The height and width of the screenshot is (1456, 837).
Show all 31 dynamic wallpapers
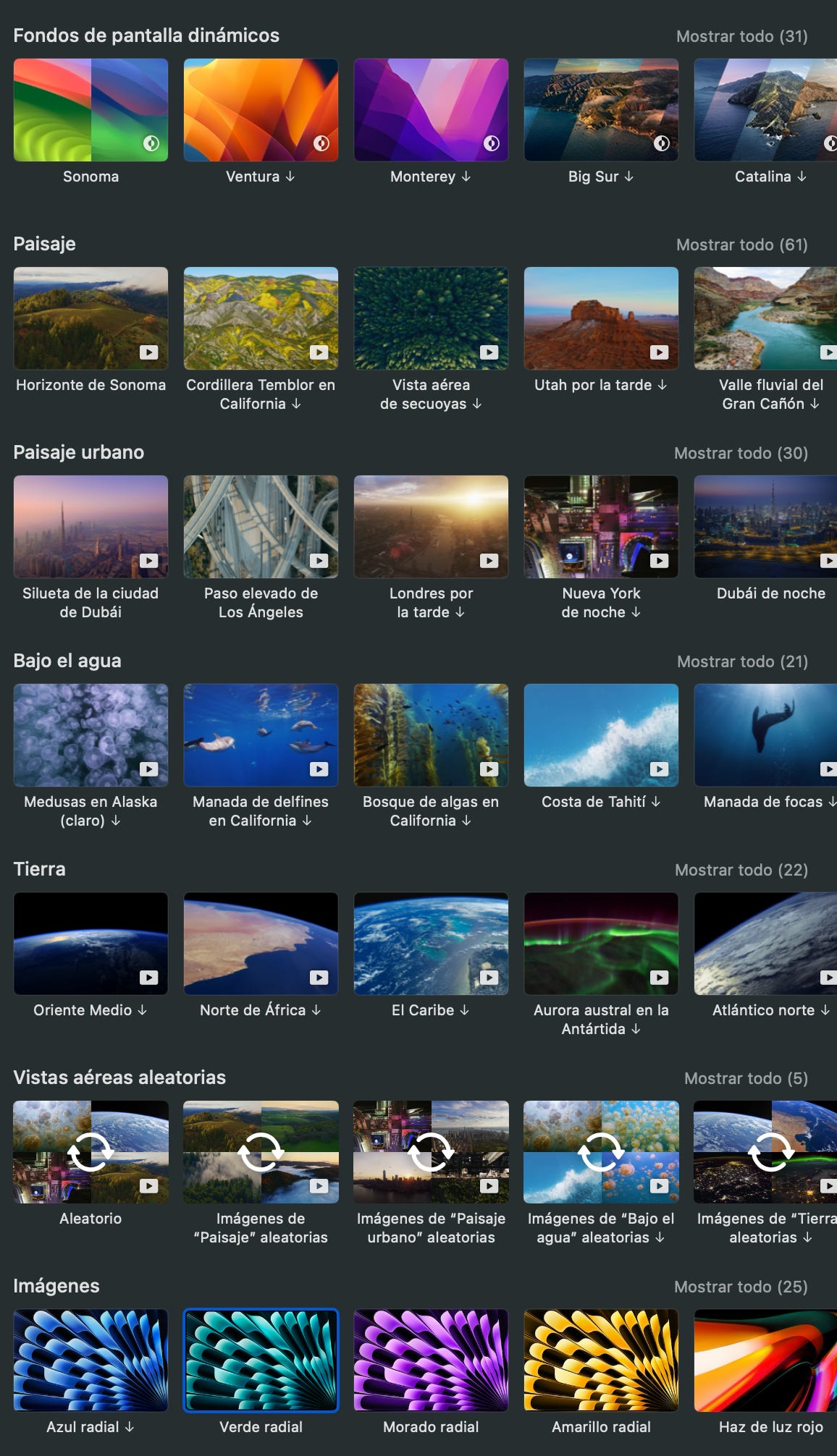pos(741,36)
